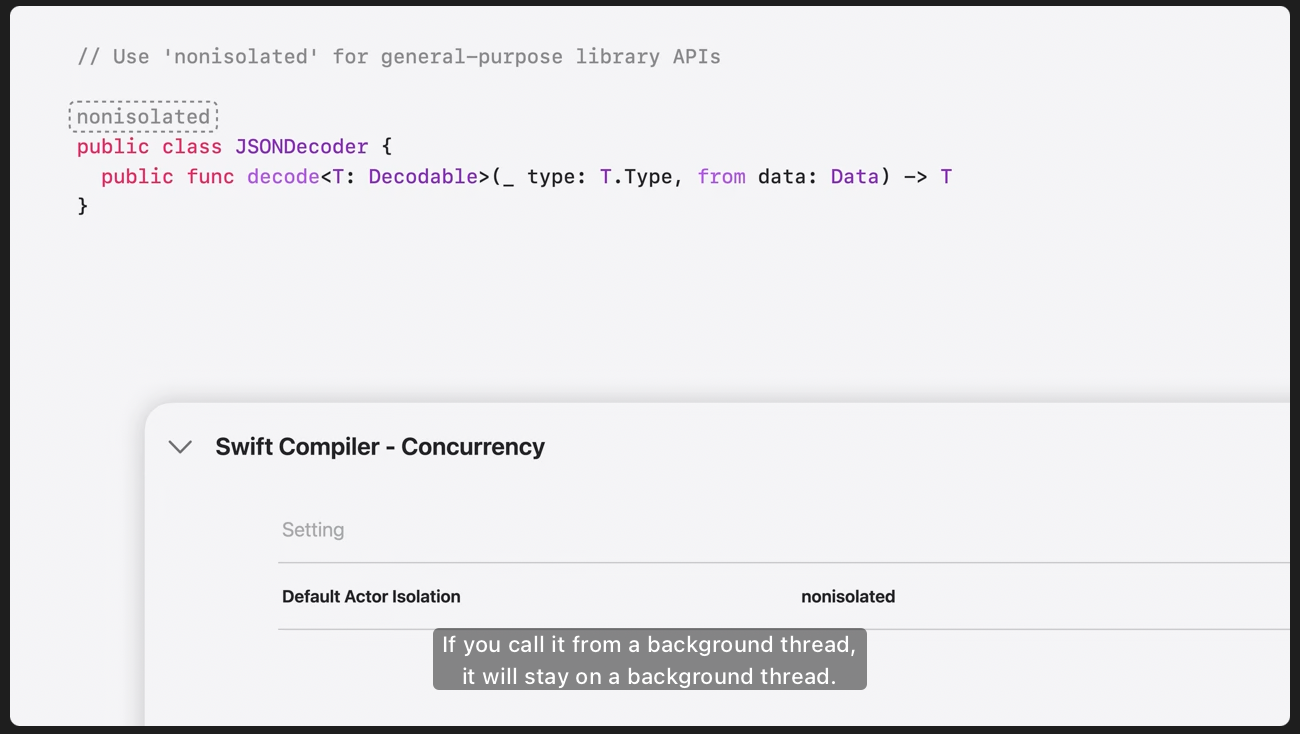This screenshot has height=734, width=1300.
Task: Click the closing brace of JSONDecoder
Action: (x=83, y=207)
